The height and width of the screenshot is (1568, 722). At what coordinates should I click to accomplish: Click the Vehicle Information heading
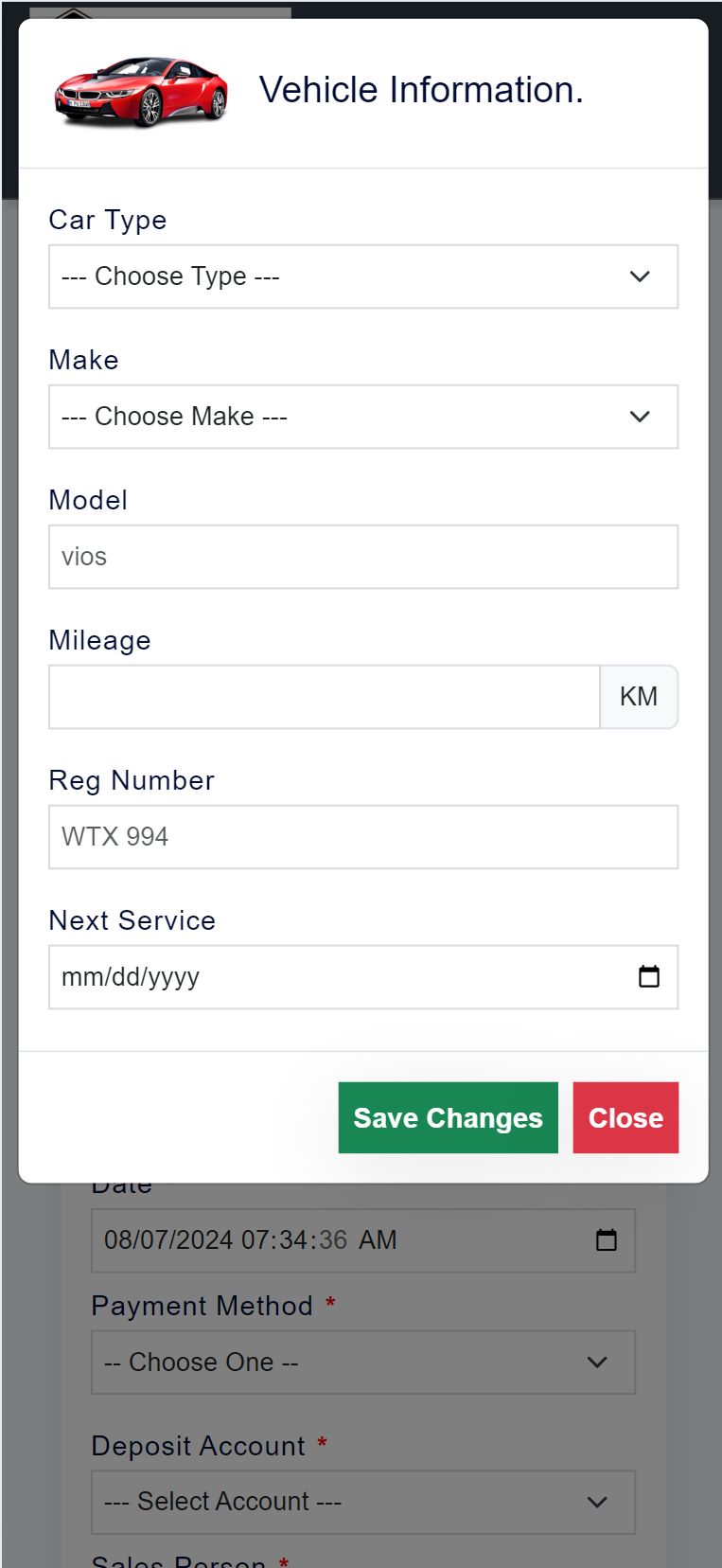421,90
